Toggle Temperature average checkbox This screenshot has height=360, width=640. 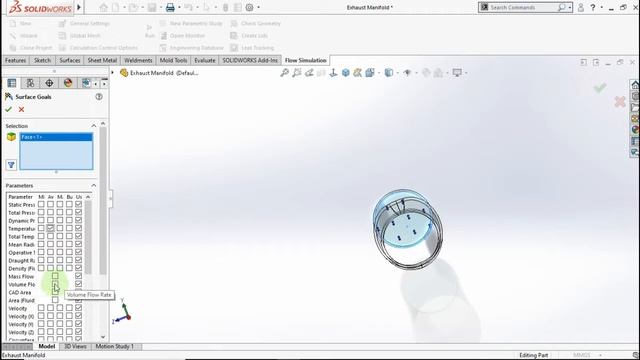(x=50, y=228)
